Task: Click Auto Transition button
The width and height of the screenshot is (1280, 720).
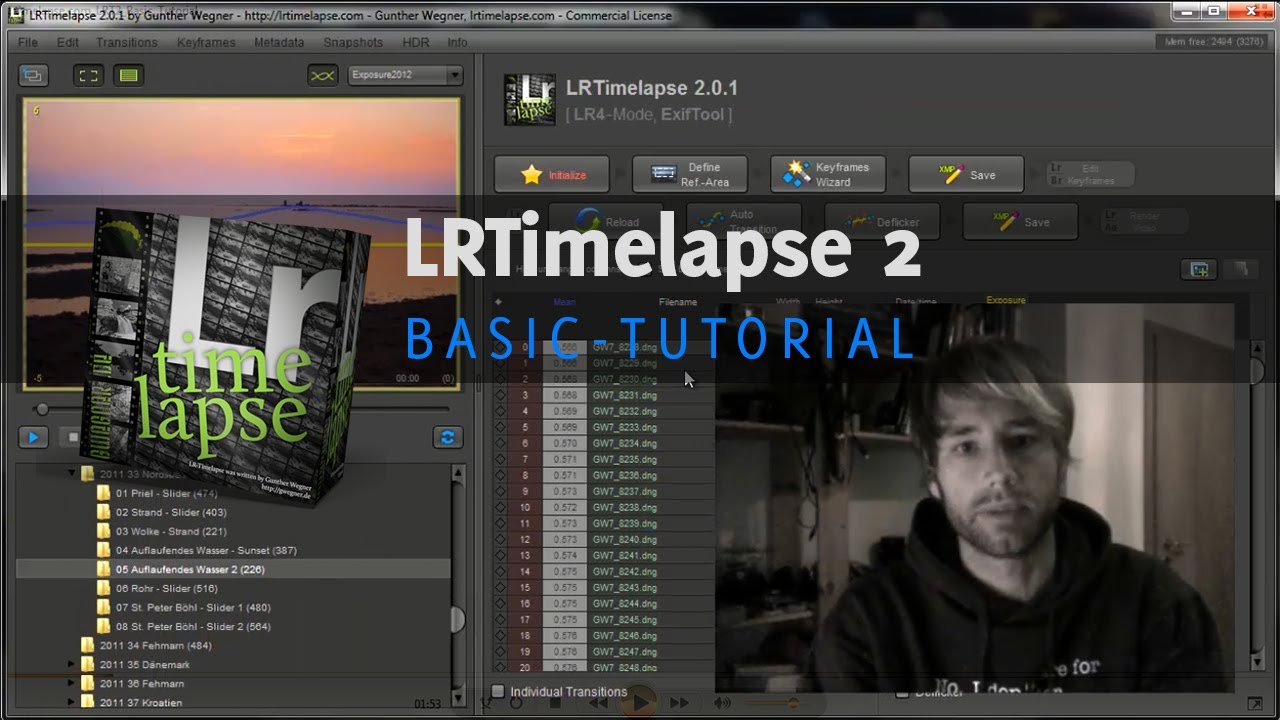Action: coord(744,222)
